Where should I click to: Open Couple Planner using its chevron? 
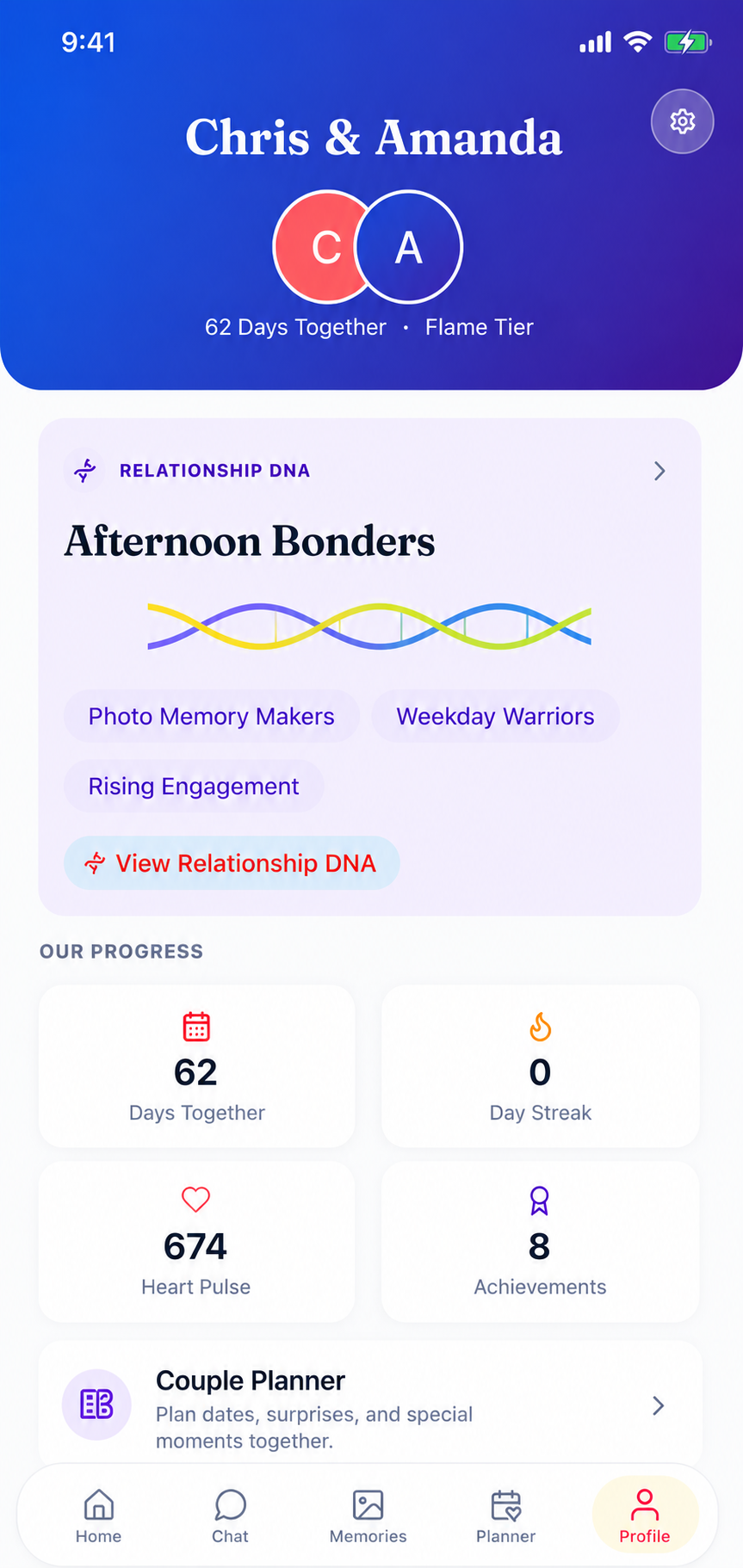658,1405
